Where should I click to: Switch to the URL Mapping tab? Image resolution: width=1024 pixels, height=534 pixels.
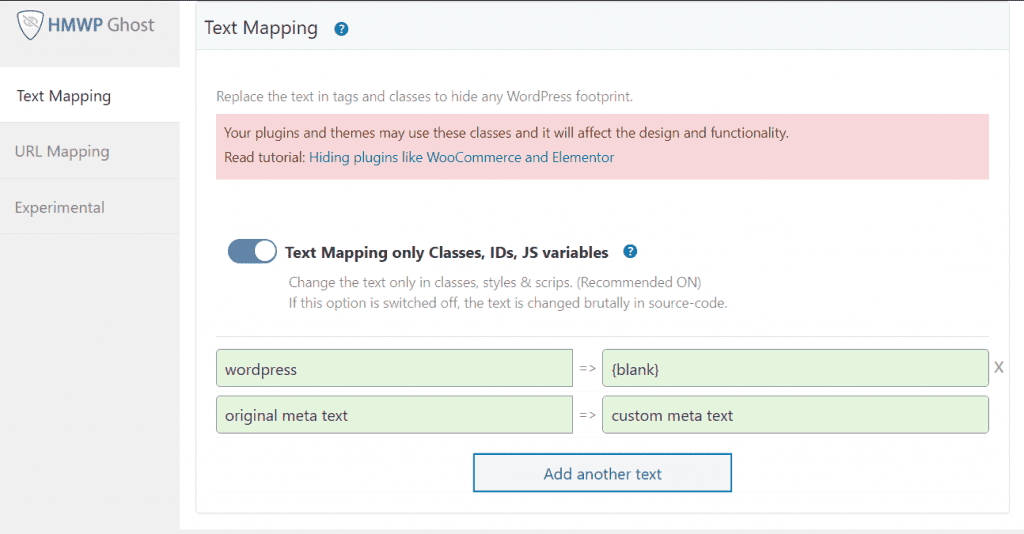62,152
